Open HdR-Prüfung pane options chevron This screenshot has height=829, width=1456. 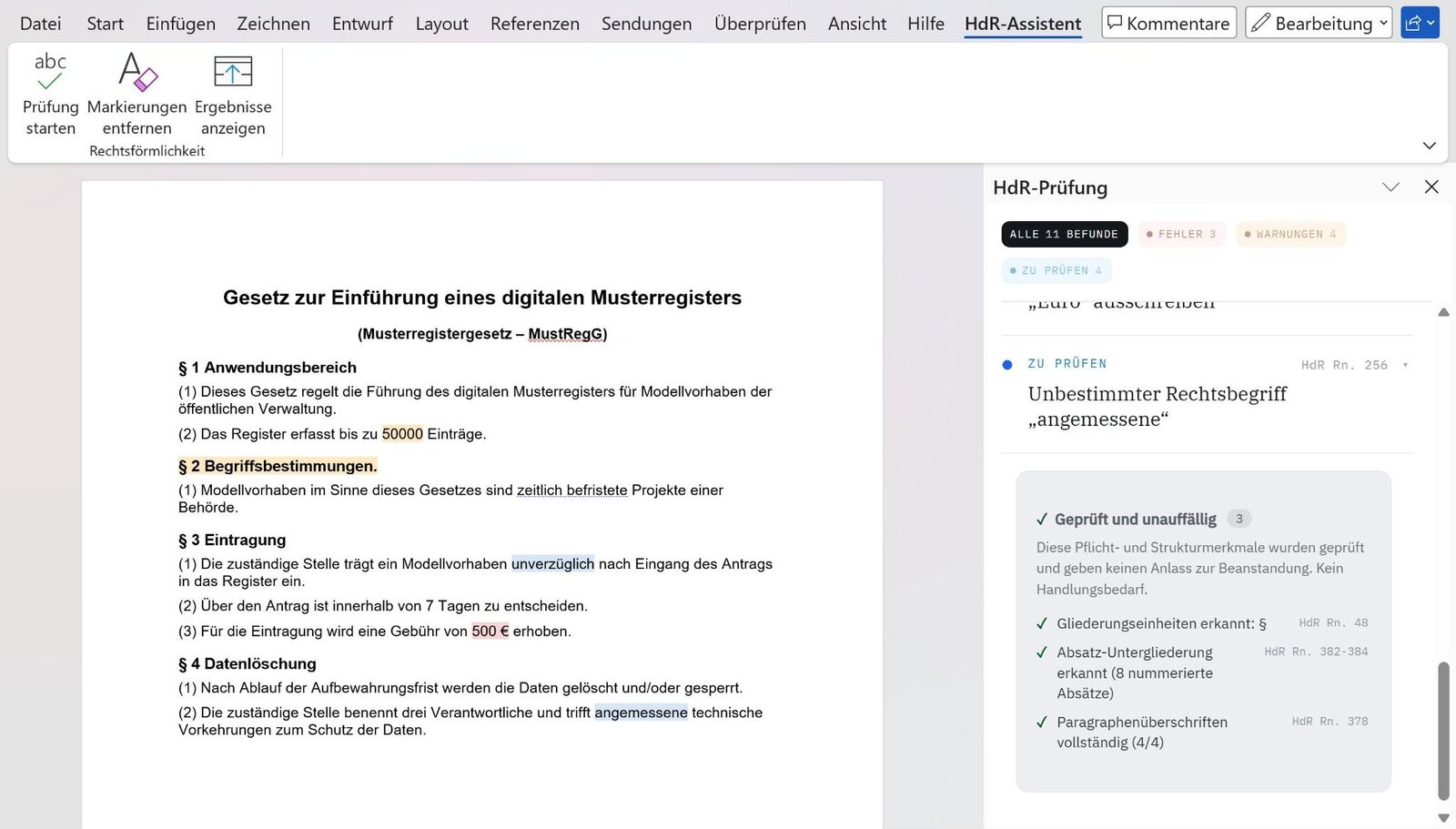[x=1390, y=187]
